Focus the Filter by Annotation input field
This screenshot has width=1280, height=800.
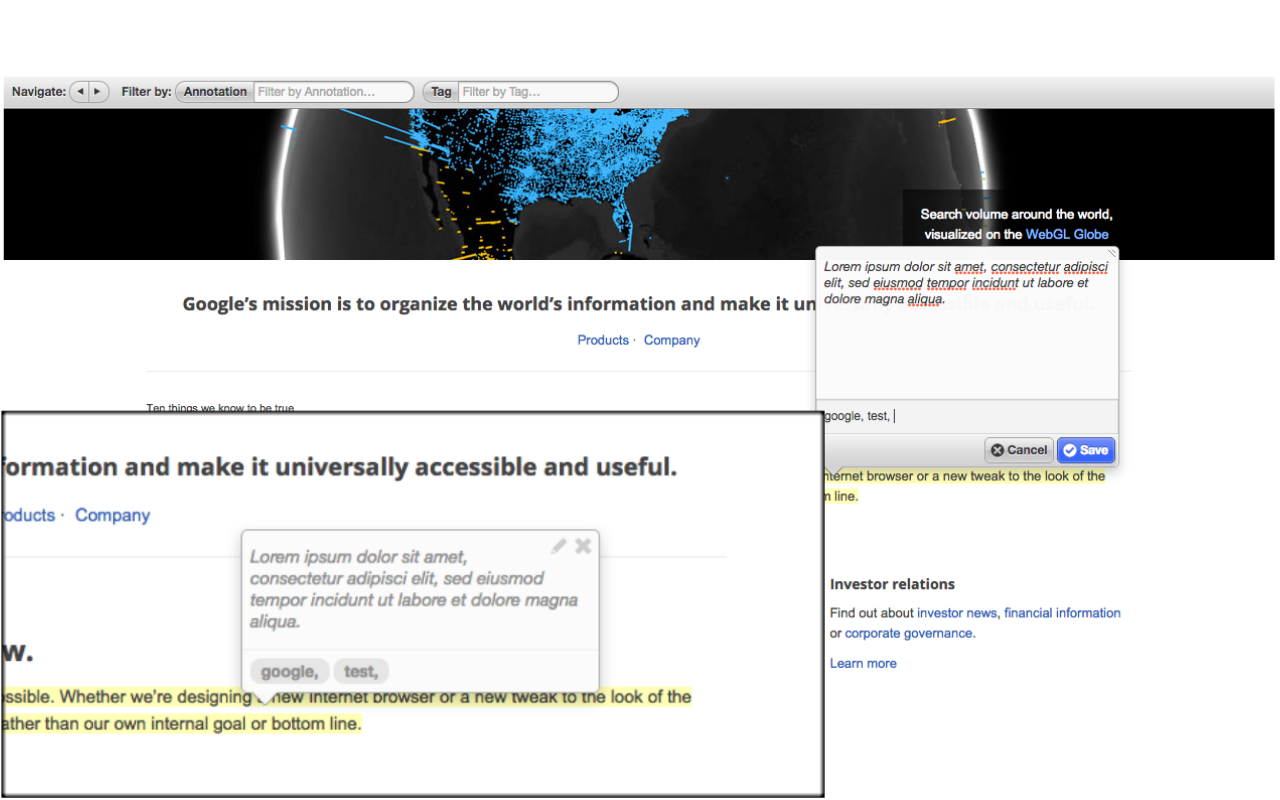click(333, 92)
